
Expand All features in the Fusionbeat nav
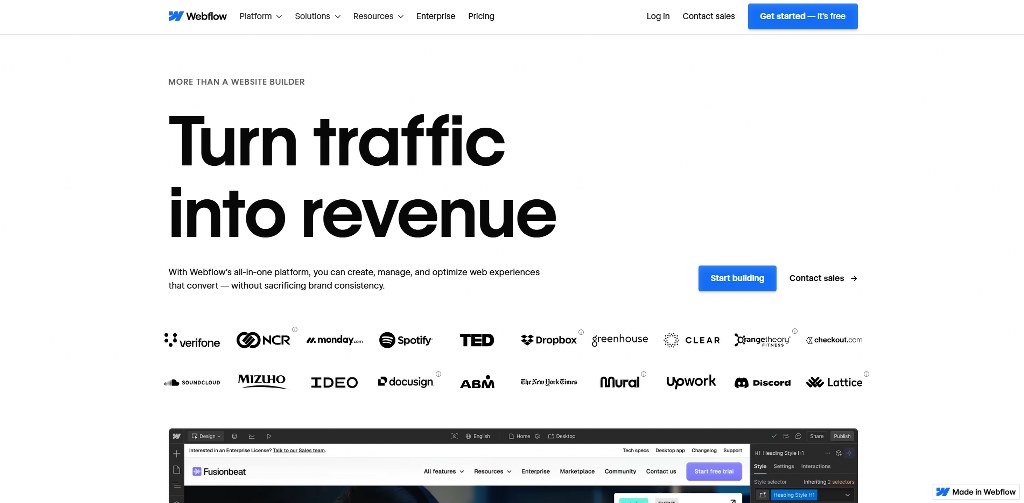click(x=444, y=472)
